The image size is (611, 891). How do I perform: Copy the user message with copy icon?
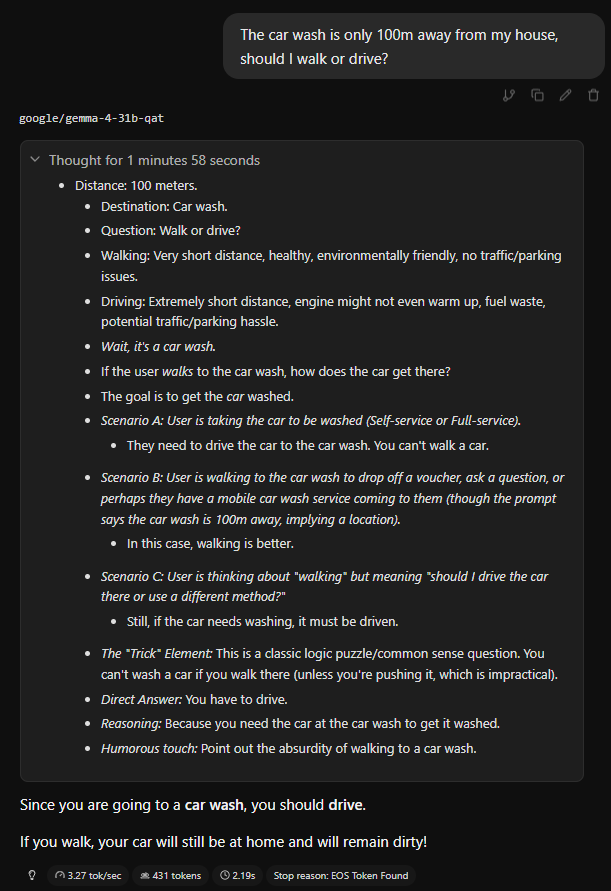tap(537, 95)
